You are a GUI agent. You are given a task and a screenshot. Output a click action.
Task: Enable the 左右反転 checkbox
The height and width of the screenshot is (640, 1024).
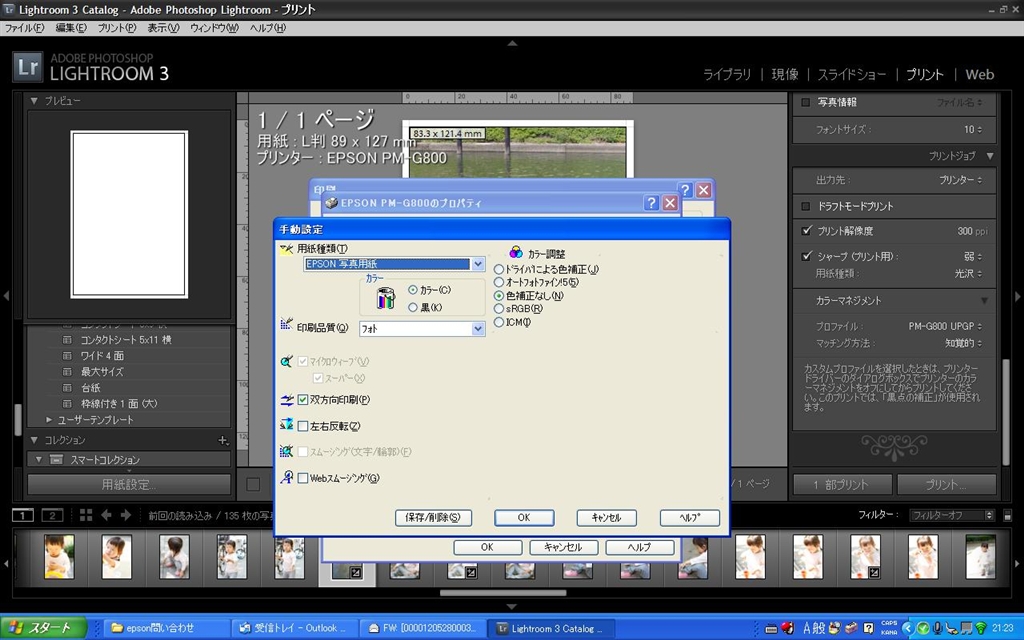[303, 426]
